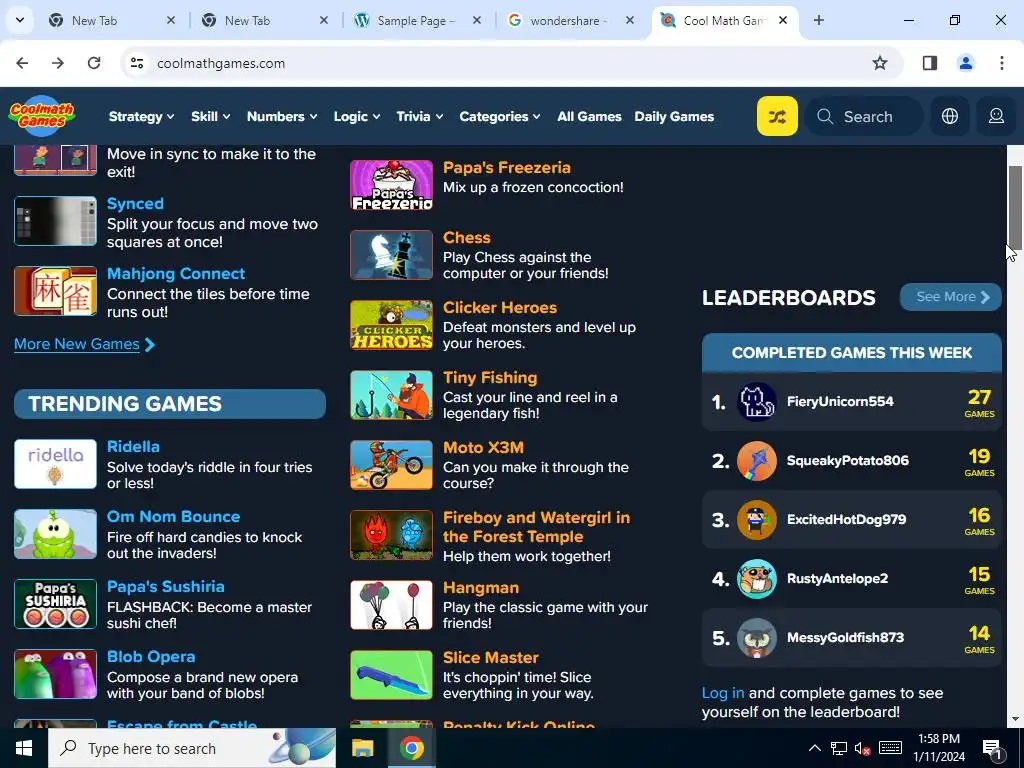Open the language globe icon
This screenshot has width=1024, height=768.
point(950,116)
